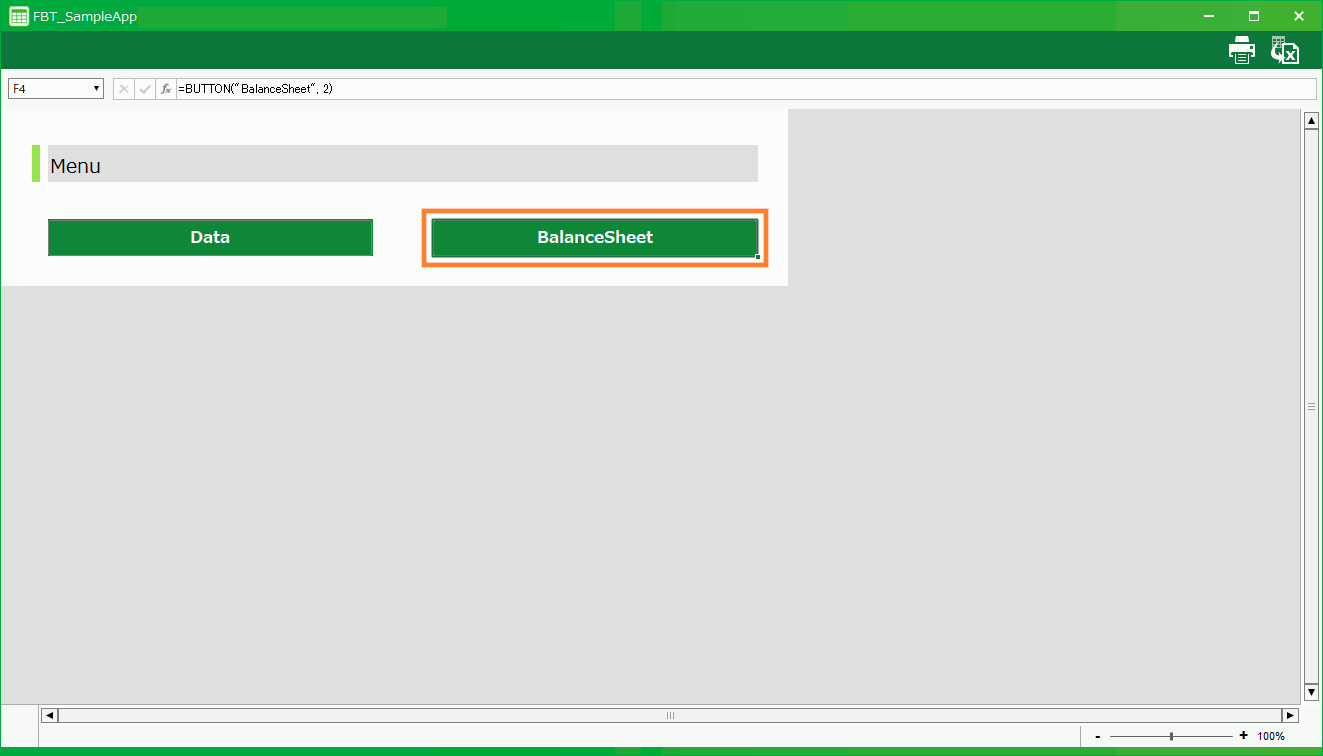Click the vertical scrollbar up arrow
1323x756 pixels.
pyautogui.click(x=1311, y=121)
